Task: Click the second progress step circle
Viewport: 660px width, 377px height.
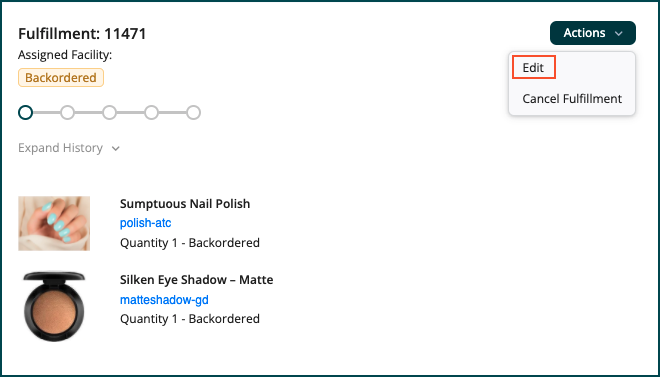Action: point(67,113)
